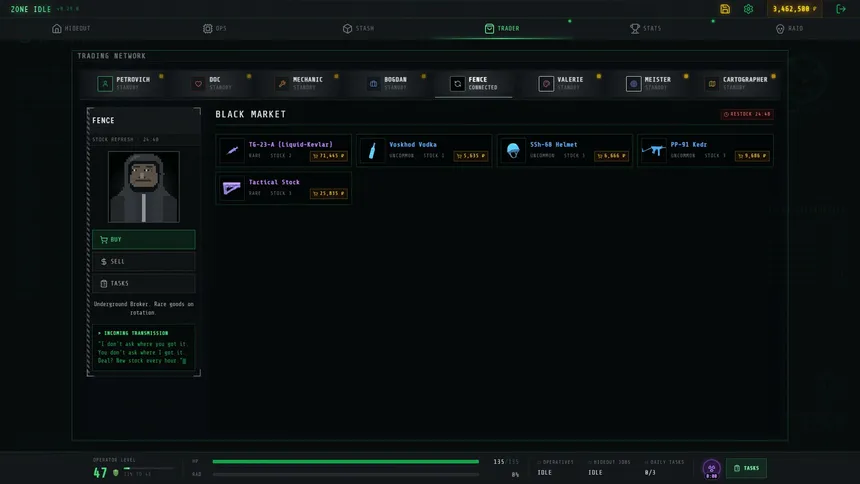The width and height of the screenshot is (860, 484).
Task: Click Bogdan's briefcase icon
Action: coord(374,84)
